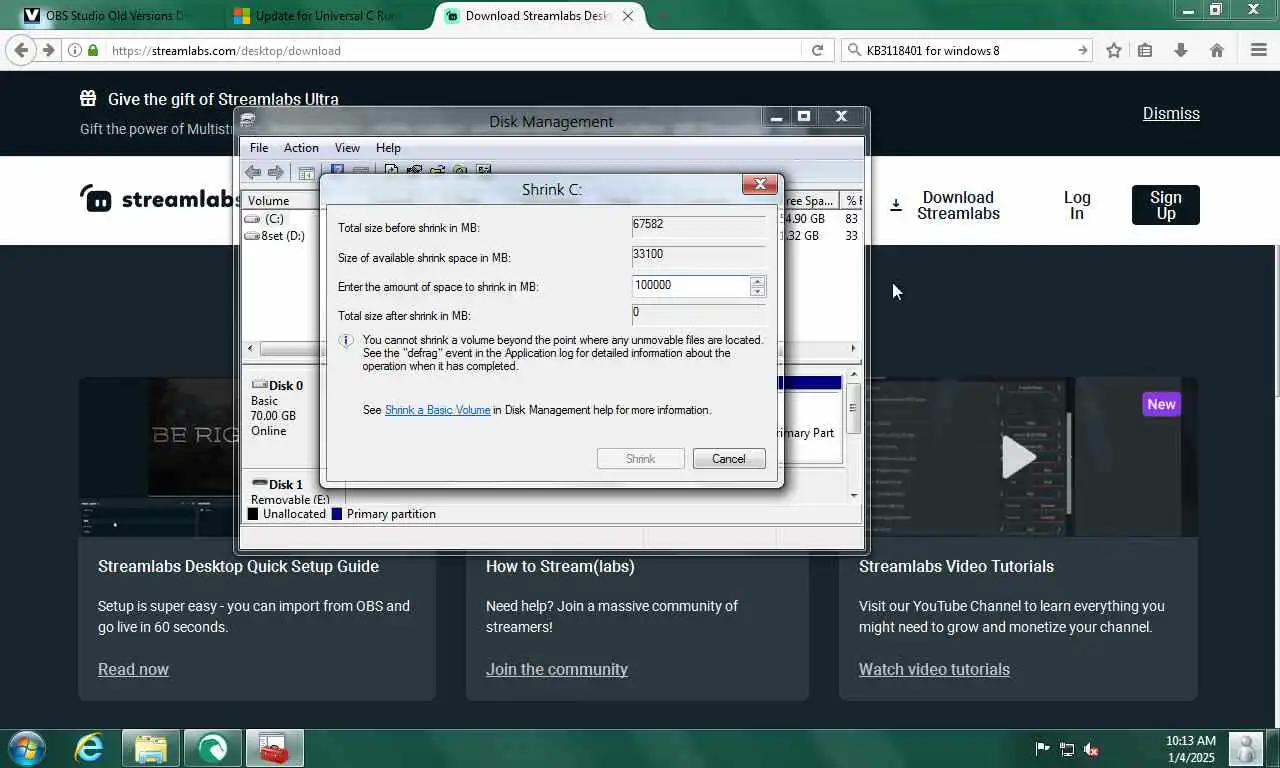
Task: Close the Shrink C: dialog
Action: pyautogui.click(x=760, y=184)
